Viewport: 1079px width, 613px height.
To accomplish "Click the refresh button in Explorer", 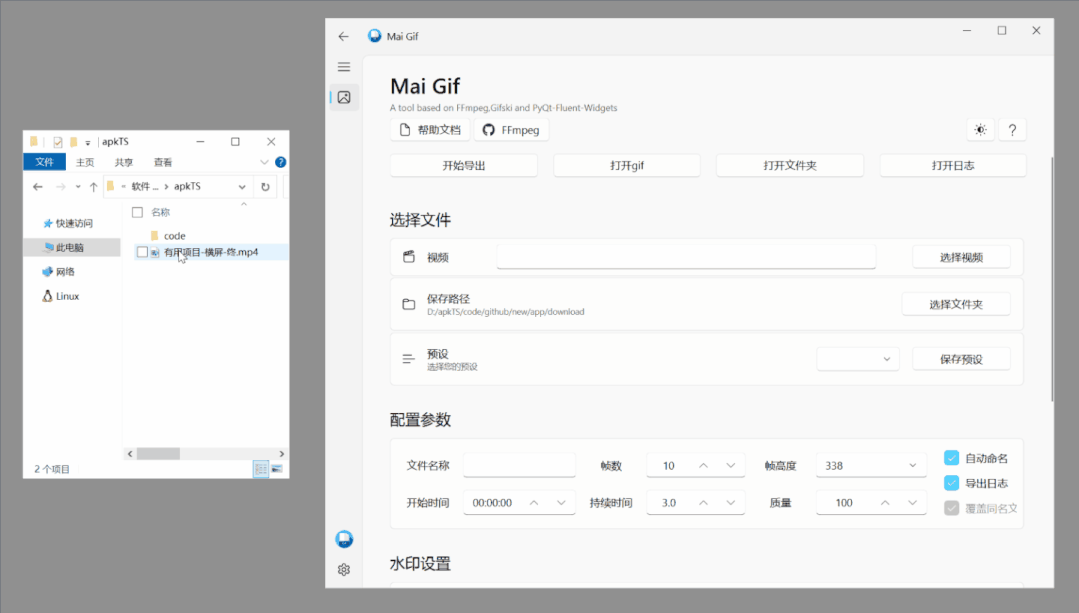I will tap(265, 186).
